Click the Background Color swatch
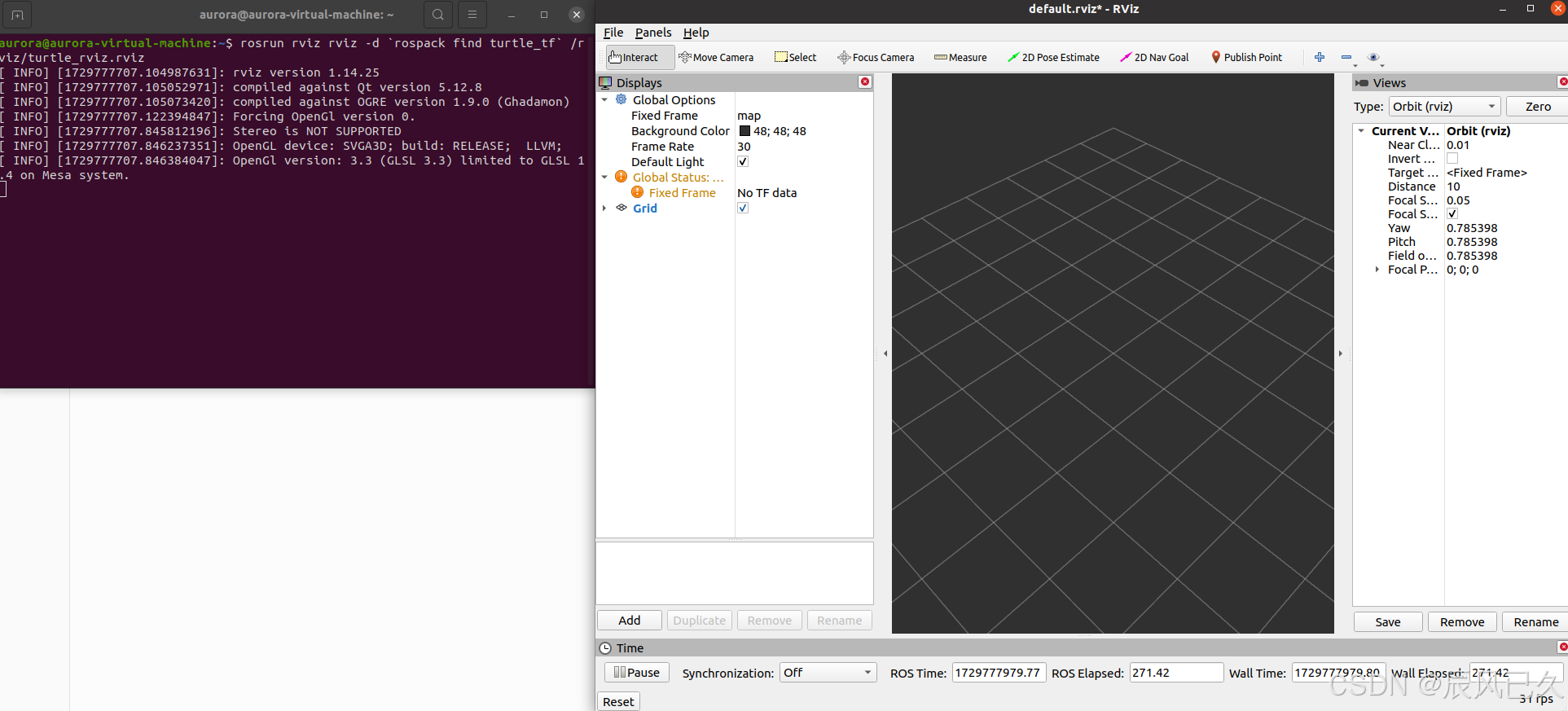Viewport: 1568px width, 711px height. tap(744, 130)
